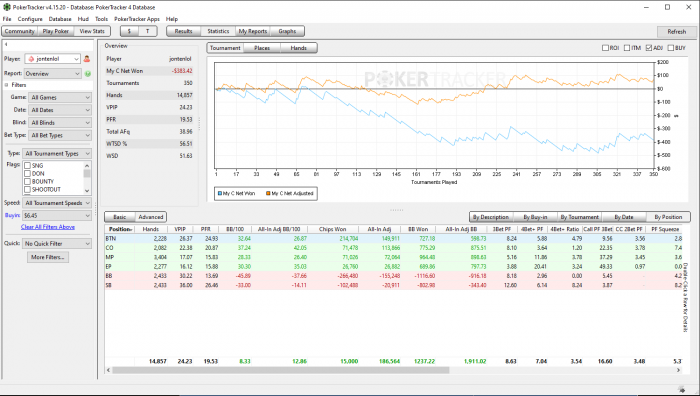Group results By Date

[624, 217]
